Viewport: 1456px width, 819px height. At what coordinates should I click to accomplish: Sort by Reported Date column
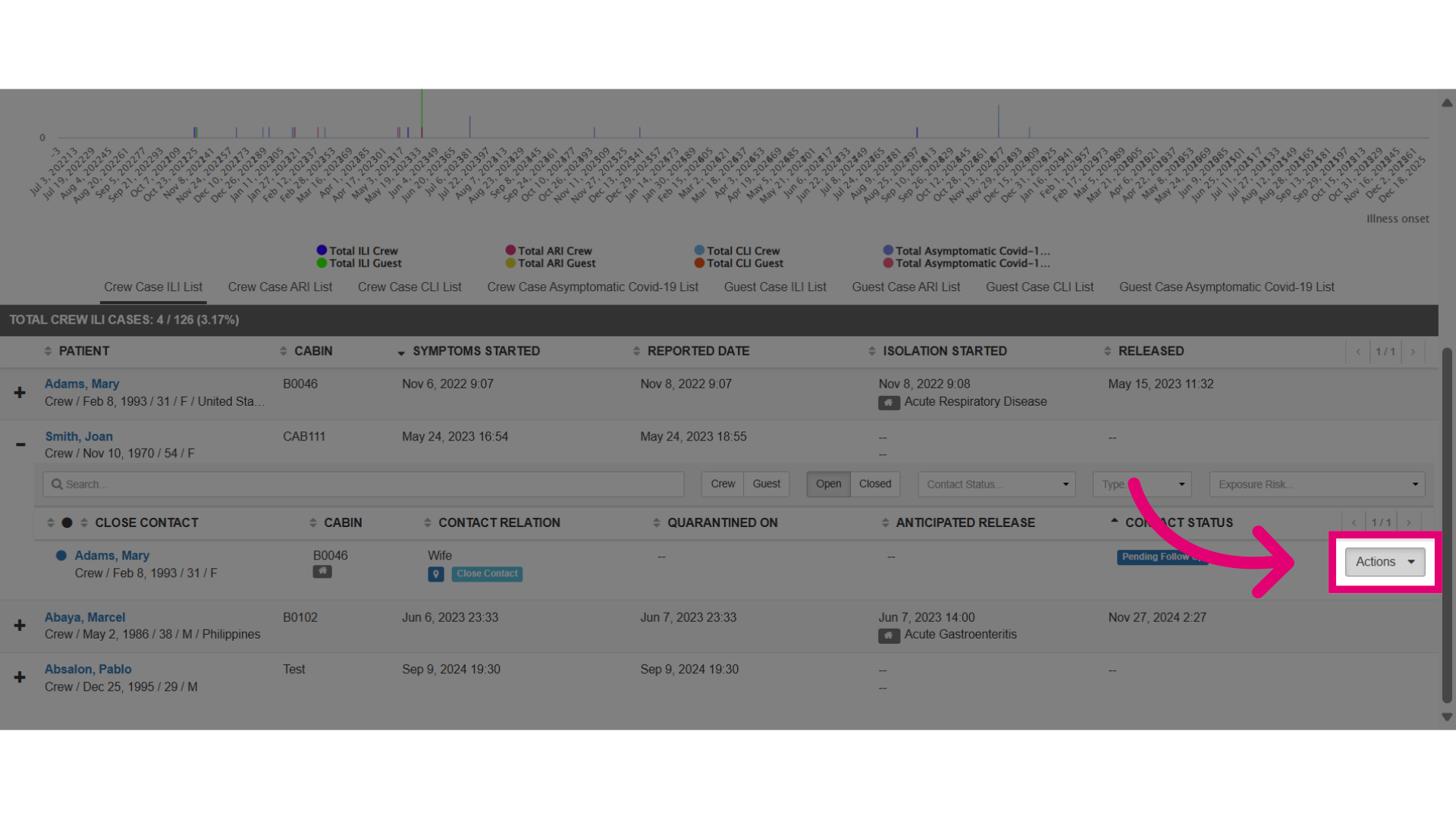(x=691, y=351)
